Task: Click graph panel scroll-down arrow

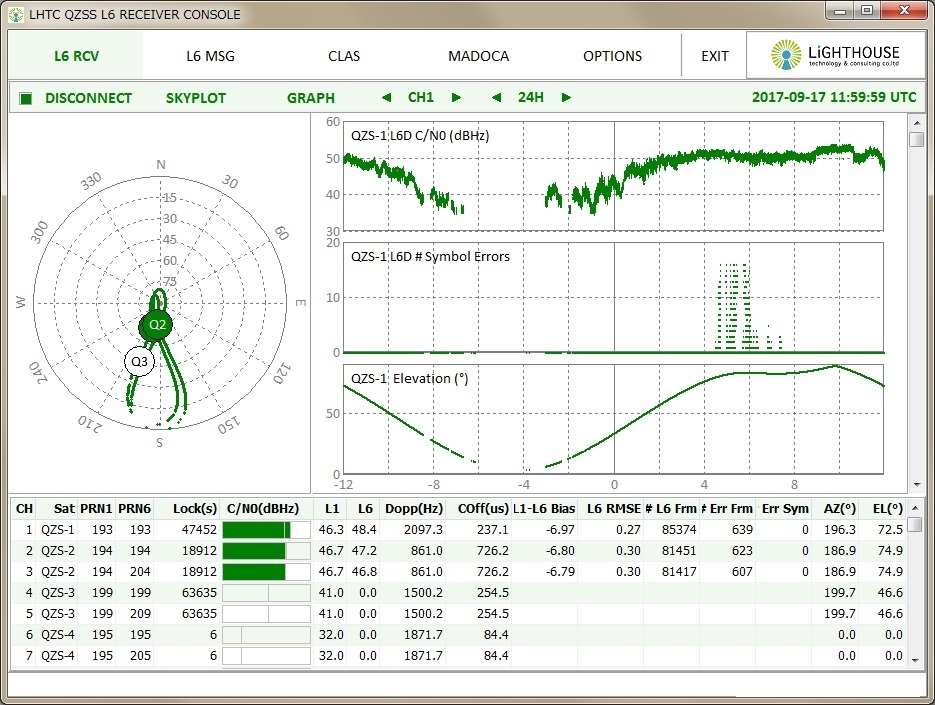Action: point(916,484)
